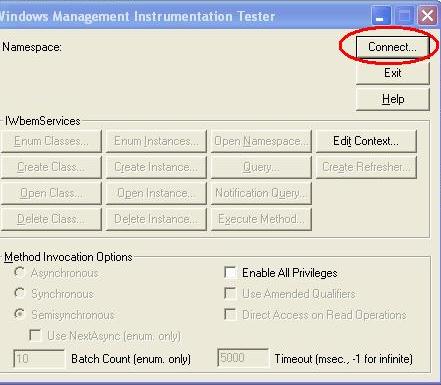
Task: Open Help for the tester
Action: pyautogui.click(x=392, y=99)
